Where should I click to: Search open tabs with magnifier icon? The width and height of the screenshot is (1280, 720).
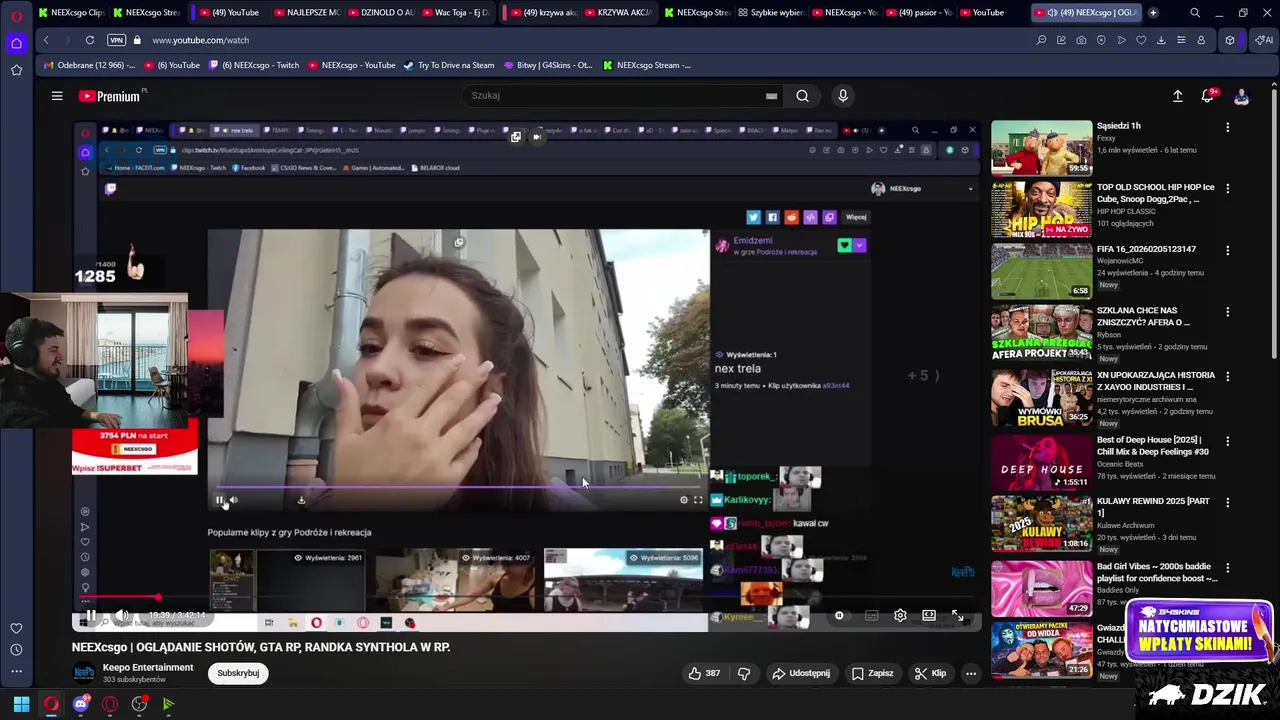1195,13
